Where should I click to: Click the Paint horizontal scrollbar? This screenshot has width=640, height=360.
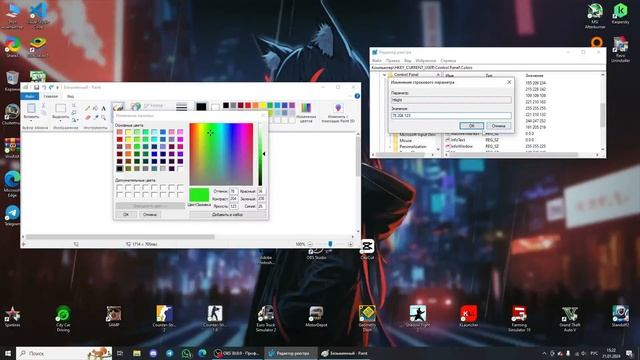[120, 236]
